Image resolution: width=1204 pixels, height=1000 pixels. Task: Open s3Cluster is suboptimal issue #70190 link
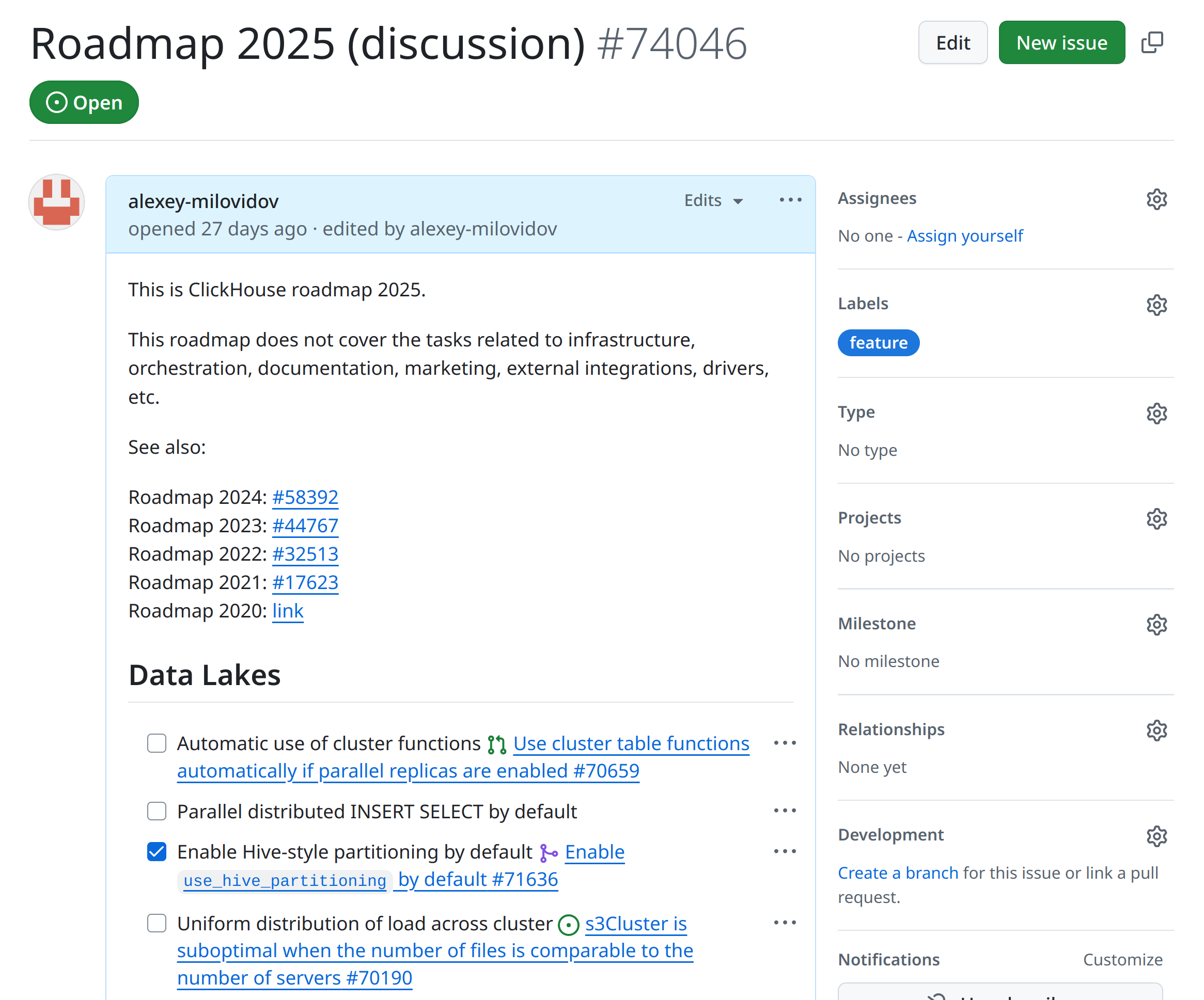pyautogui.click(x=436, y=951)
